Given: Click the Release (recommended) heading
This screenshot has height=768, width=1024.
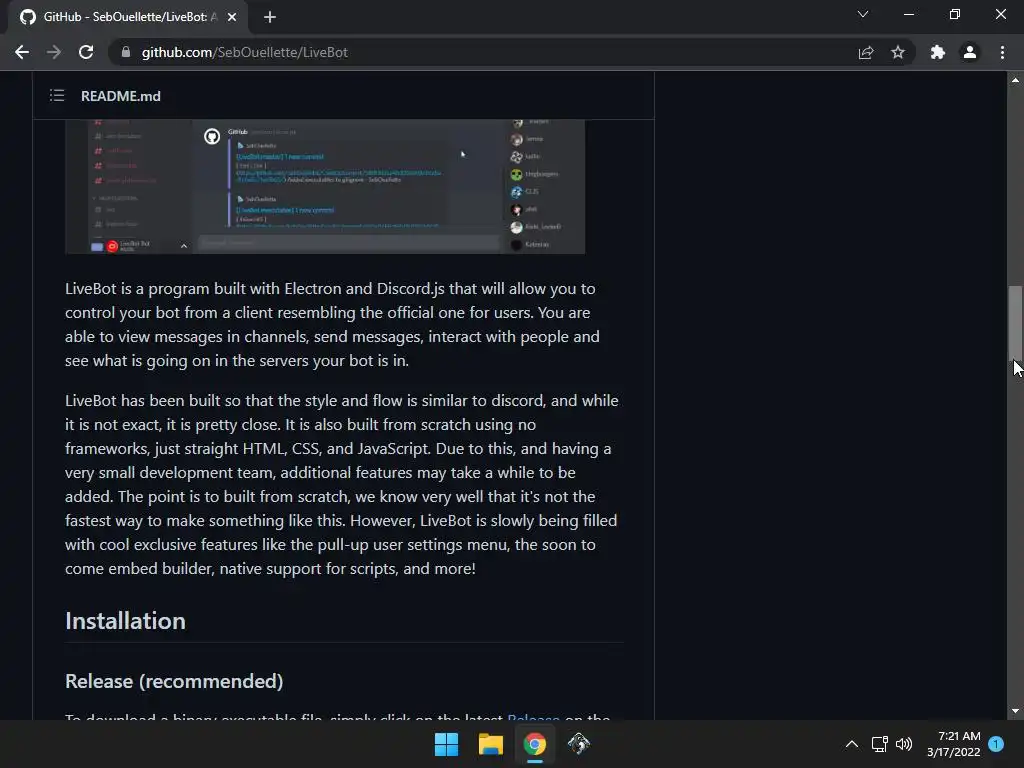Looking at the screenshot, I should pos(174,681).
